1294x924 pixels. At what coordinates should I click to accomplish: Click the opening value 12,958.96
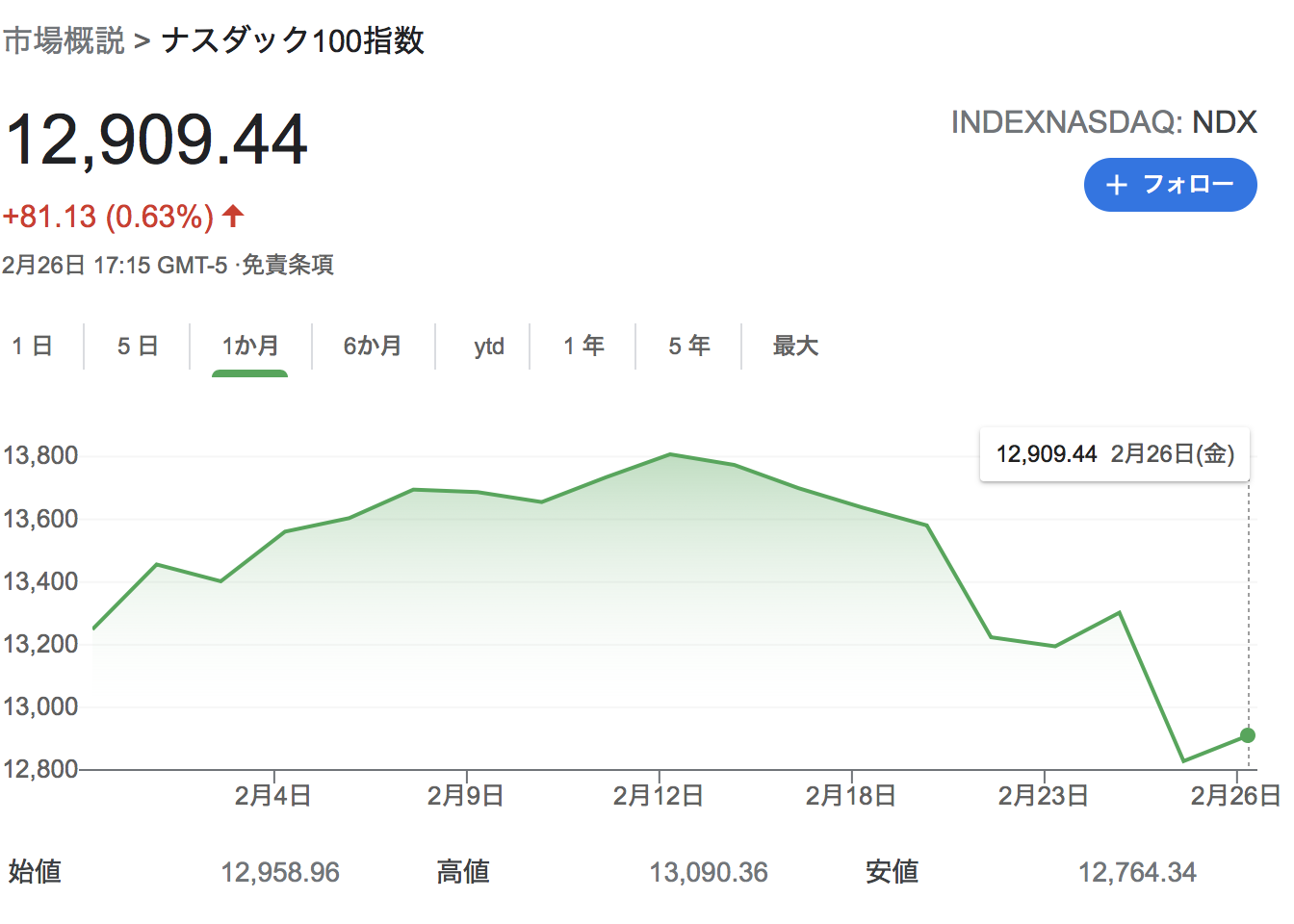pos(280,873)
